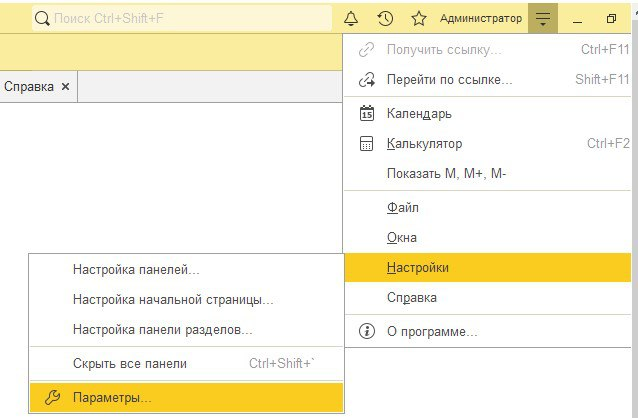Image resolution: width=638 pixels, height=418 pixels.
Task: Expand the Файл submenu
Action: 487,208
